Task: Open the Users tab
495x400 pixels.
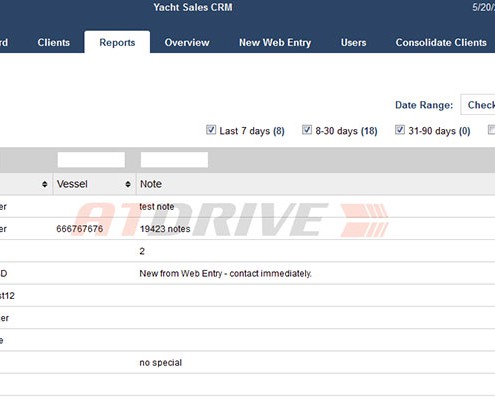Action: point(353,43)
